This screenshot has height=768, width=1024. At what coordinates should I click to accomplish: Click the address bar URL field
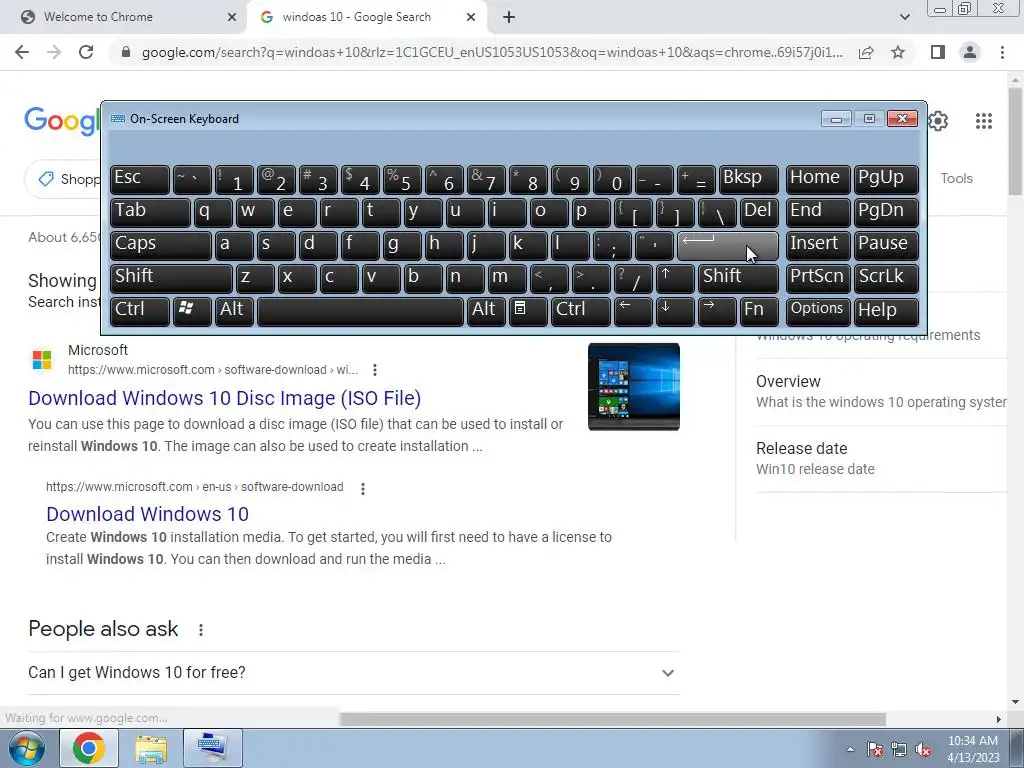click(x=492, y=52)
